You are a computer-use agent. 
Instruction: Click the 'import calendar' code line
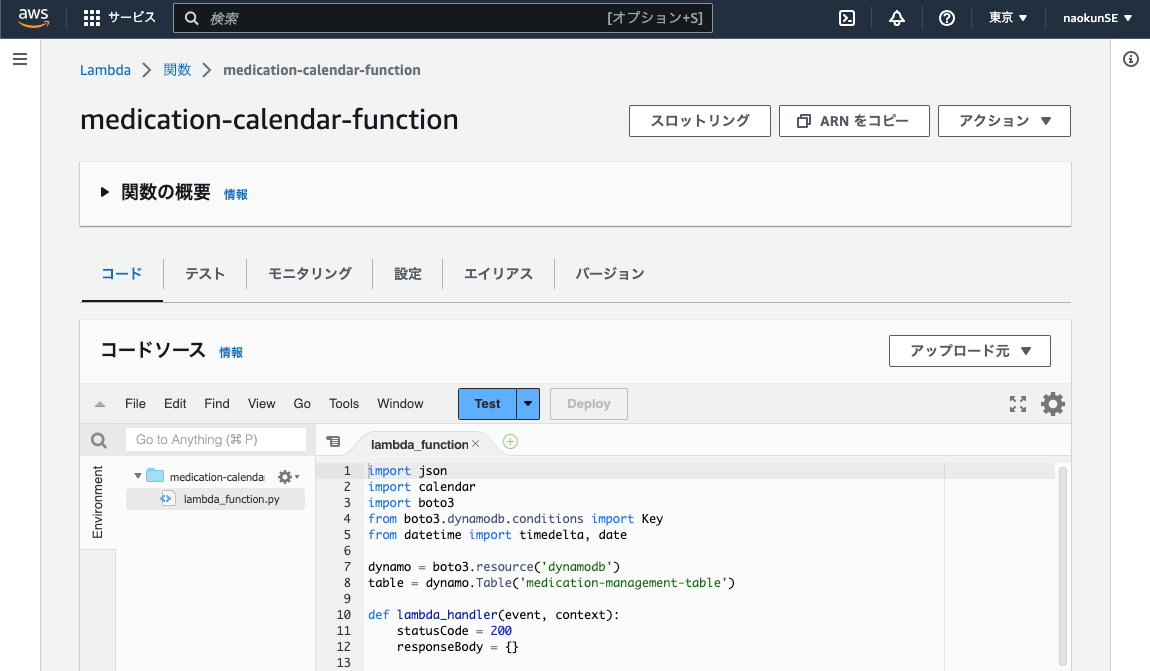(x=422, y=487)
